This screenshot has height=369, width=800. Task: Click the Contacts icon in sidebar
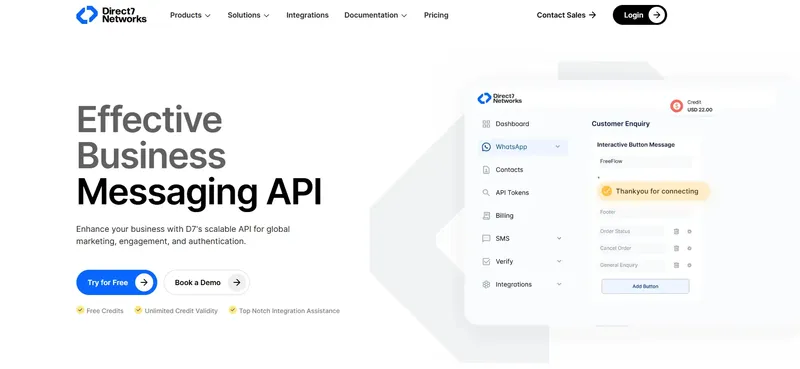point(486,170)
